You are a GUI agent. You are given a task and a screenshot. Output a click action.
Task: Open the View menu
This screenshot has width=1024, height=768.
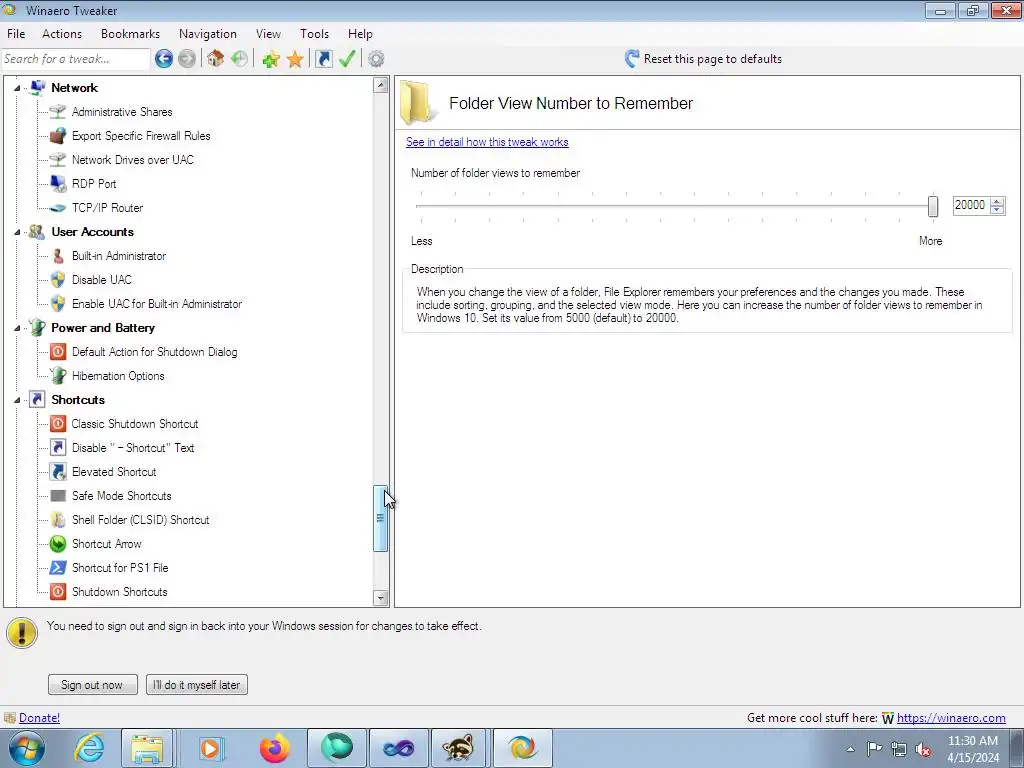(268, 34)
